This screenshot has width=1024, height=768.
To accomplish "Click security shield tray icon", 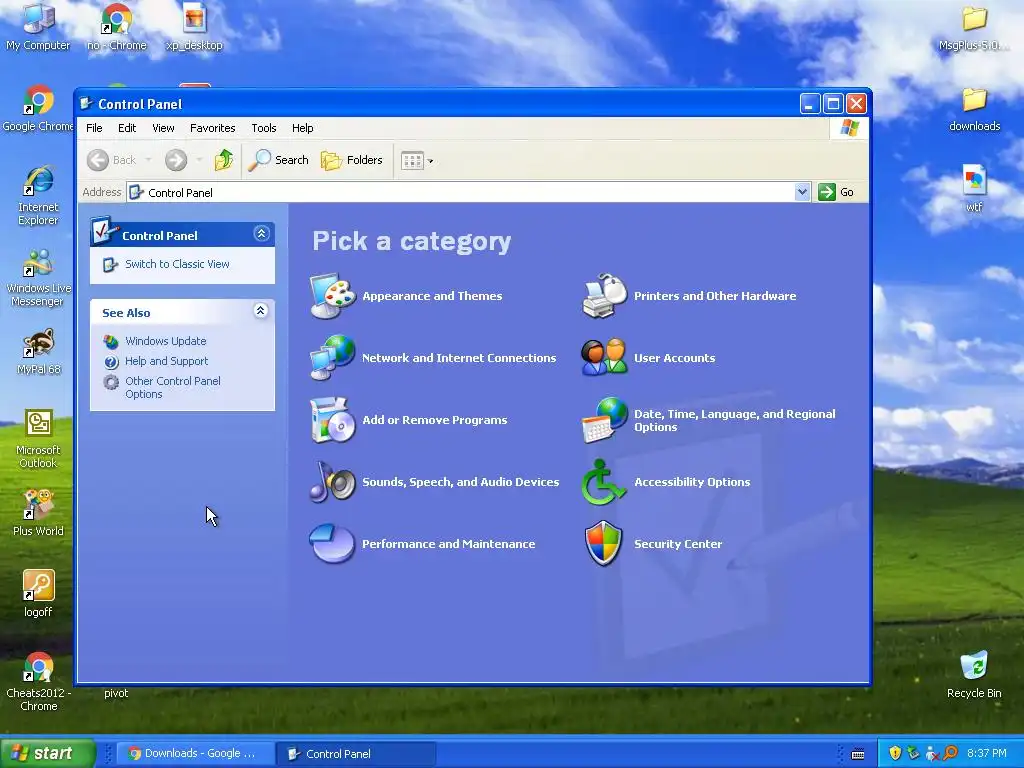I will [895, 753].
